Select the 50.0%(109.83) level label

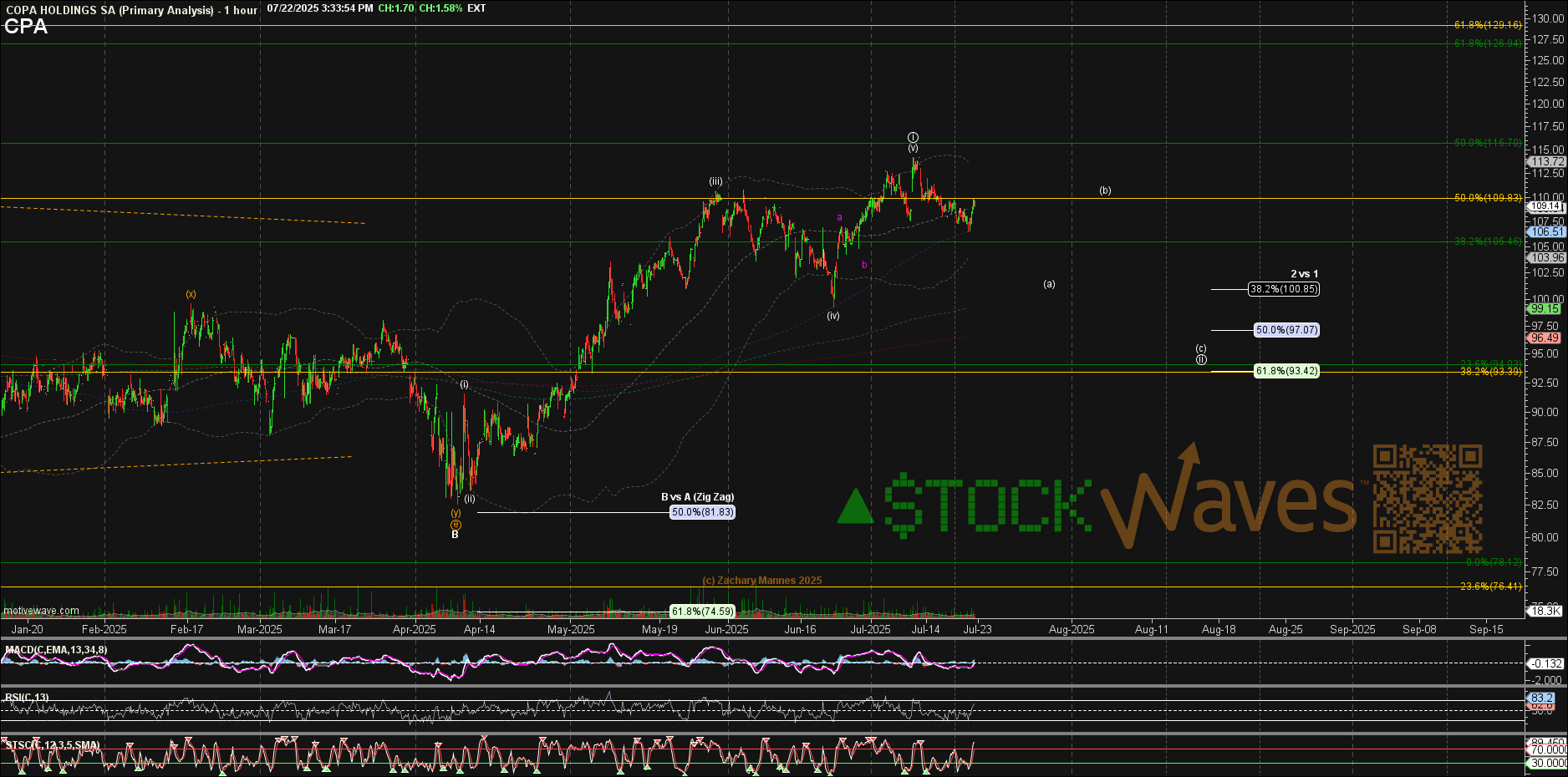click(x=1488, y=198)
